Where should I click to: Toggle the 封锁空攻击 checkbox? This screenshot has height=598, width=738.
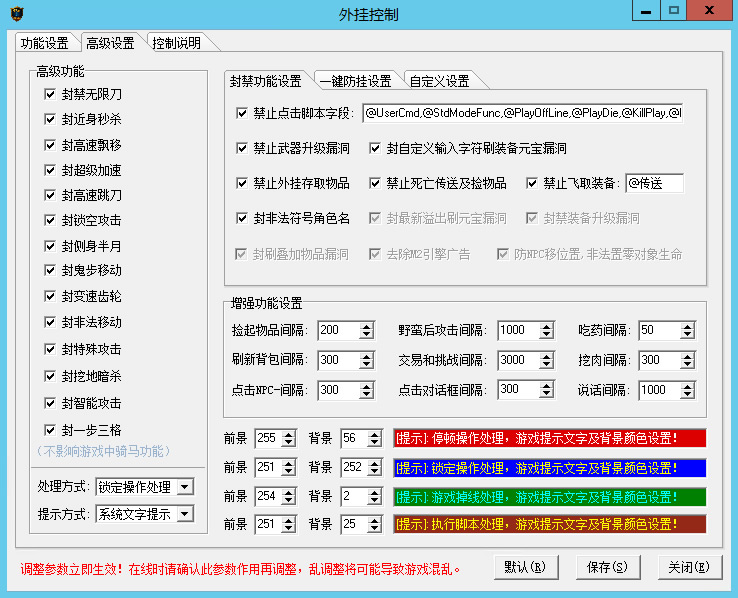(49, 220)
